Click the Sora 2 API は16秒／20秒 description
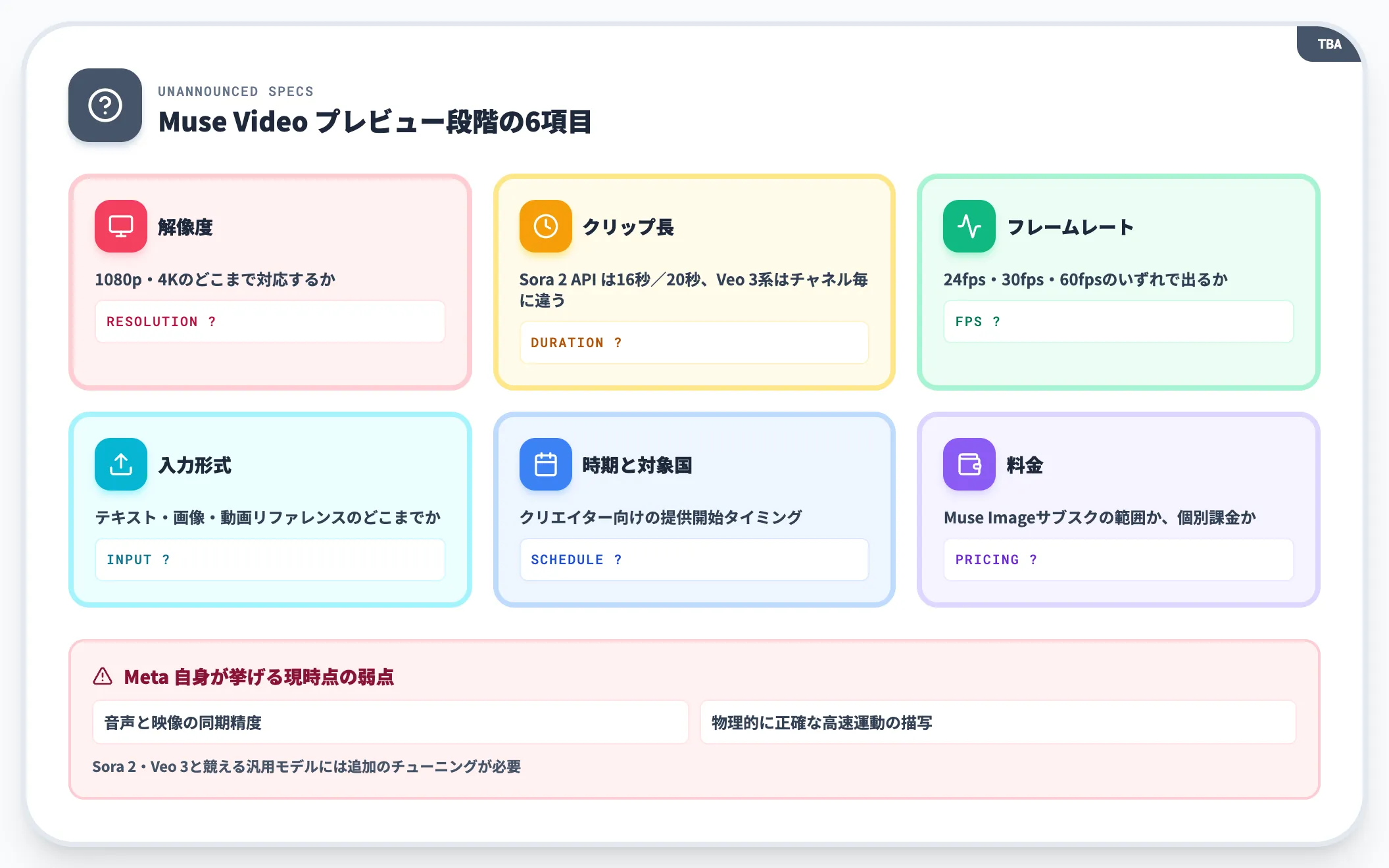 (x=693, y=290)
